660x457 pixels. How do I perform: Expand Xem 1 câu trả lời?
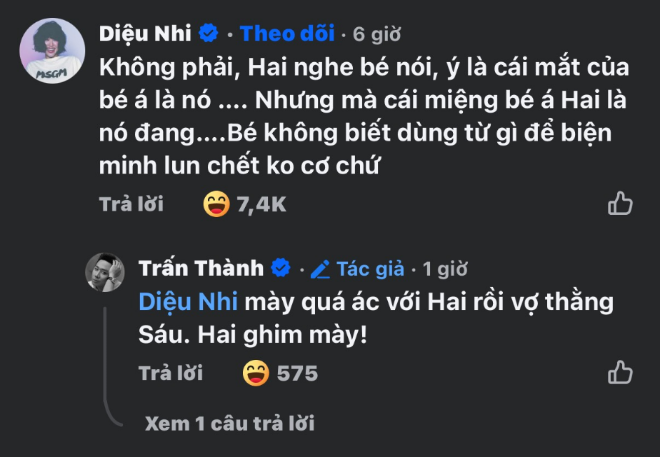[229, 423]
